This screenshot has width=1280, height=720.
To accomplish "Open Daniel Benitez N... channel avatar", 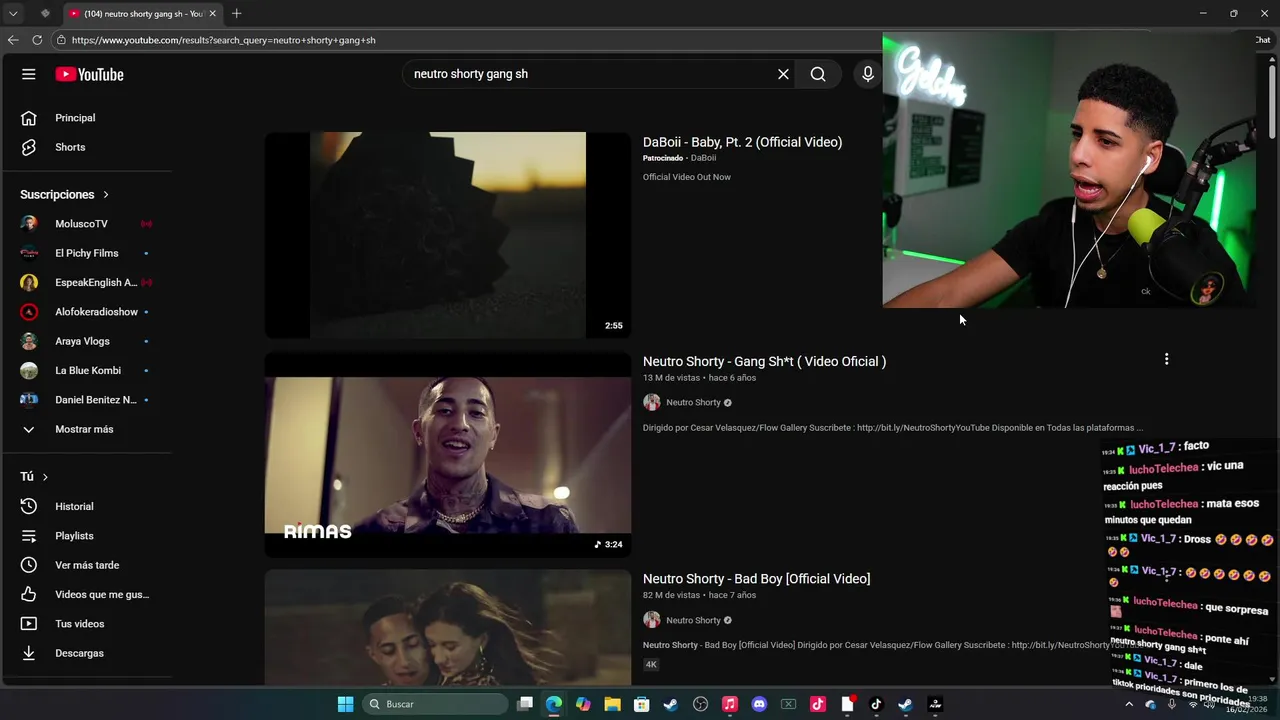I will pos(29,400).
